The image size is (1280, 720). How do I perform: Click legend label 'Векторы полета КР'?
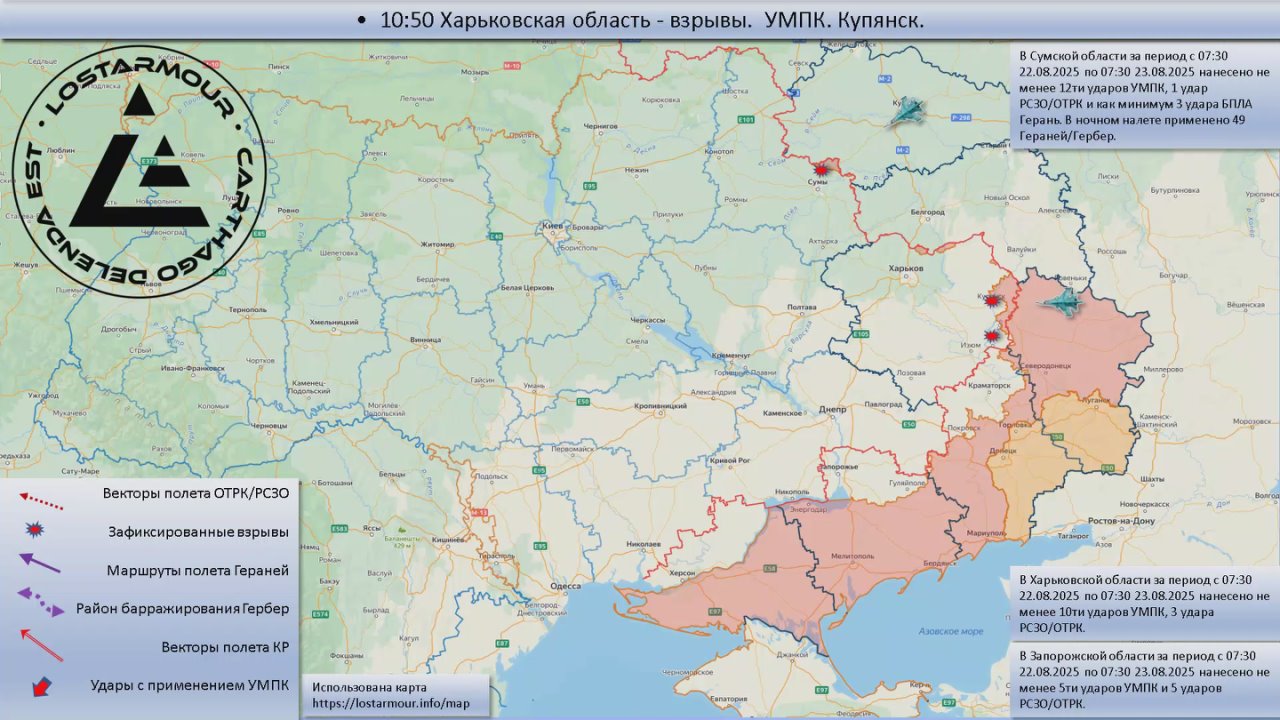(225, 647)
